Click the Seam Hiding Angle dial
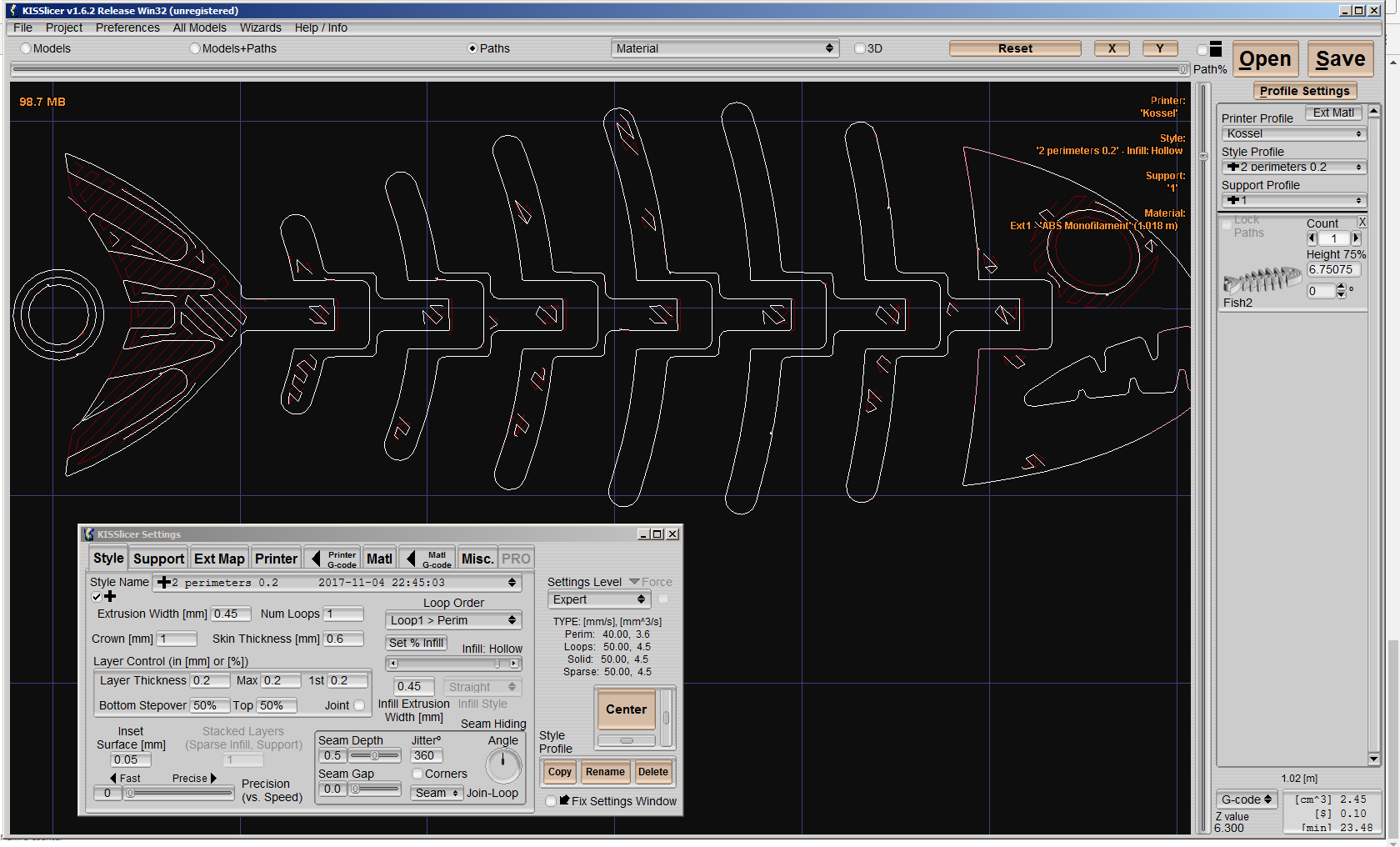Image resolution: width=1400 pixels, height=847 pixels. pyautogui.click(x=503, y=764)
